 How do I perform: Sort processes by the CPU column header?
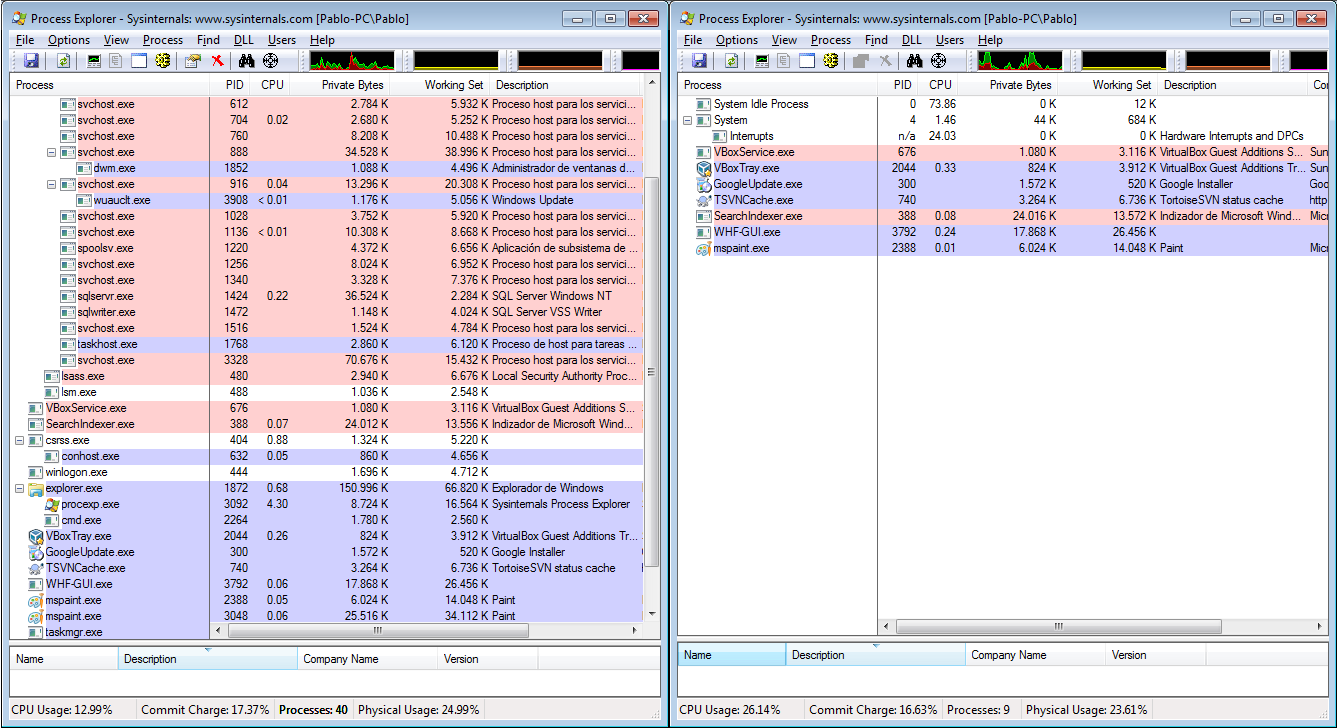(272, 85)
